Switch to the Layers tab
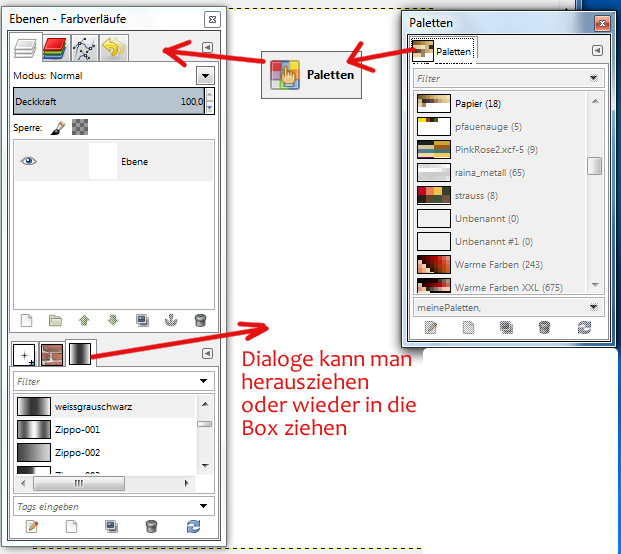 pos(25,48)
